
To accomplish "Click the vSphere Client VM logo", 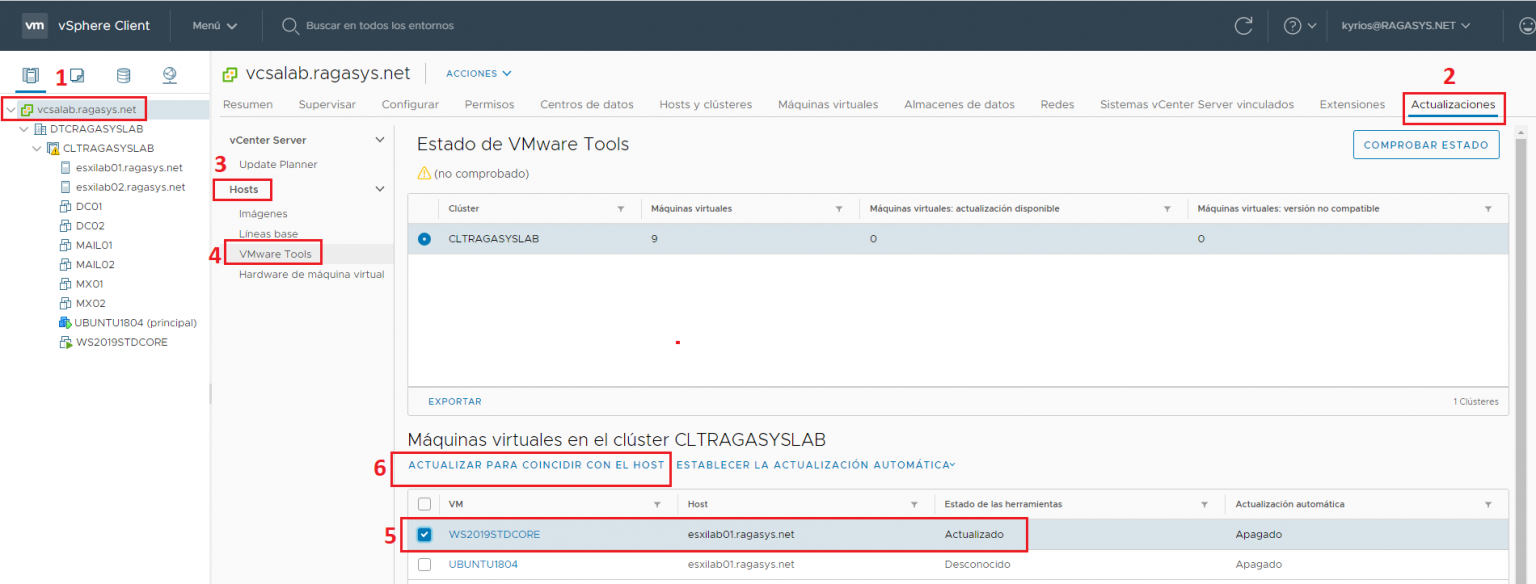I will point(34,25).
